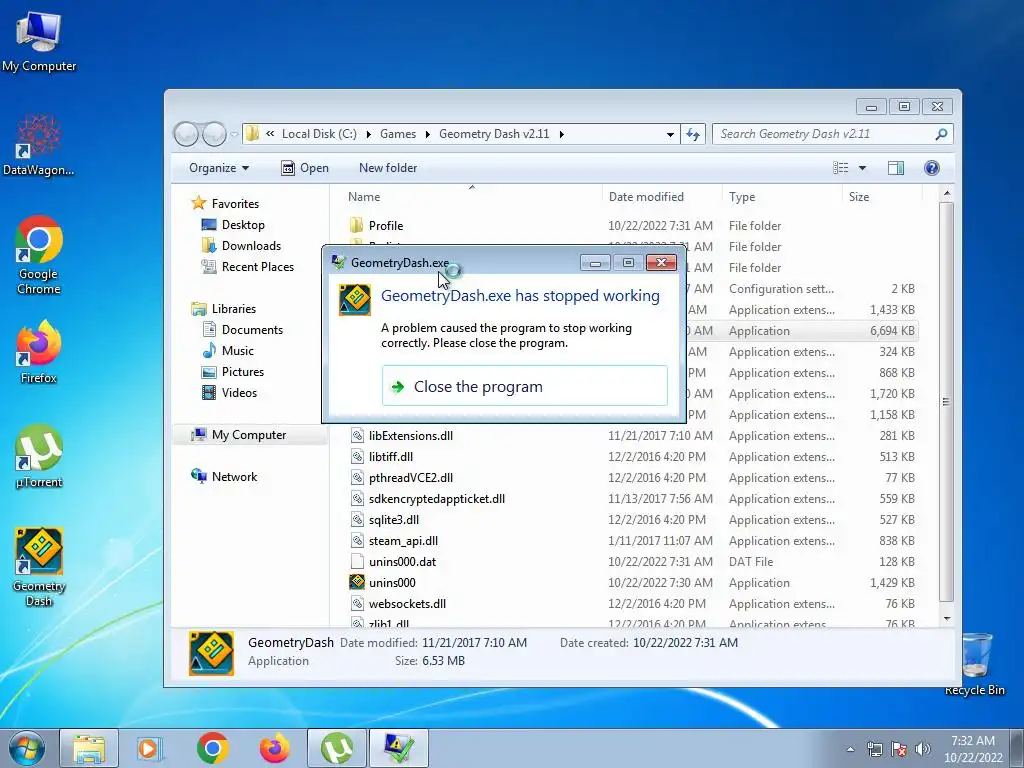Image resolution: width=1024 pixels, height=768 pixels.
Task: Open µTorrent desktop shortcut
Action: coord(39,456)
